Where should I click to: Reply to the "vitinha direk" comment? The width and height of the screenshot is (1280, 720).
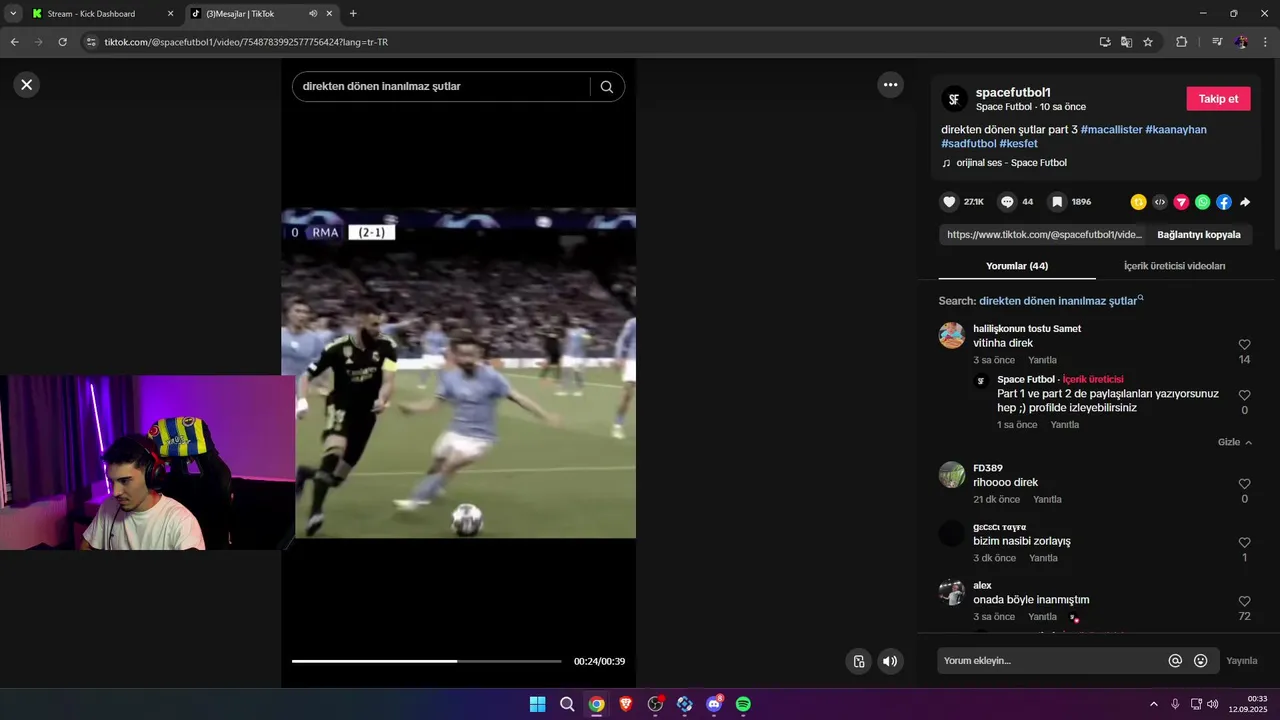point(1042,360)
